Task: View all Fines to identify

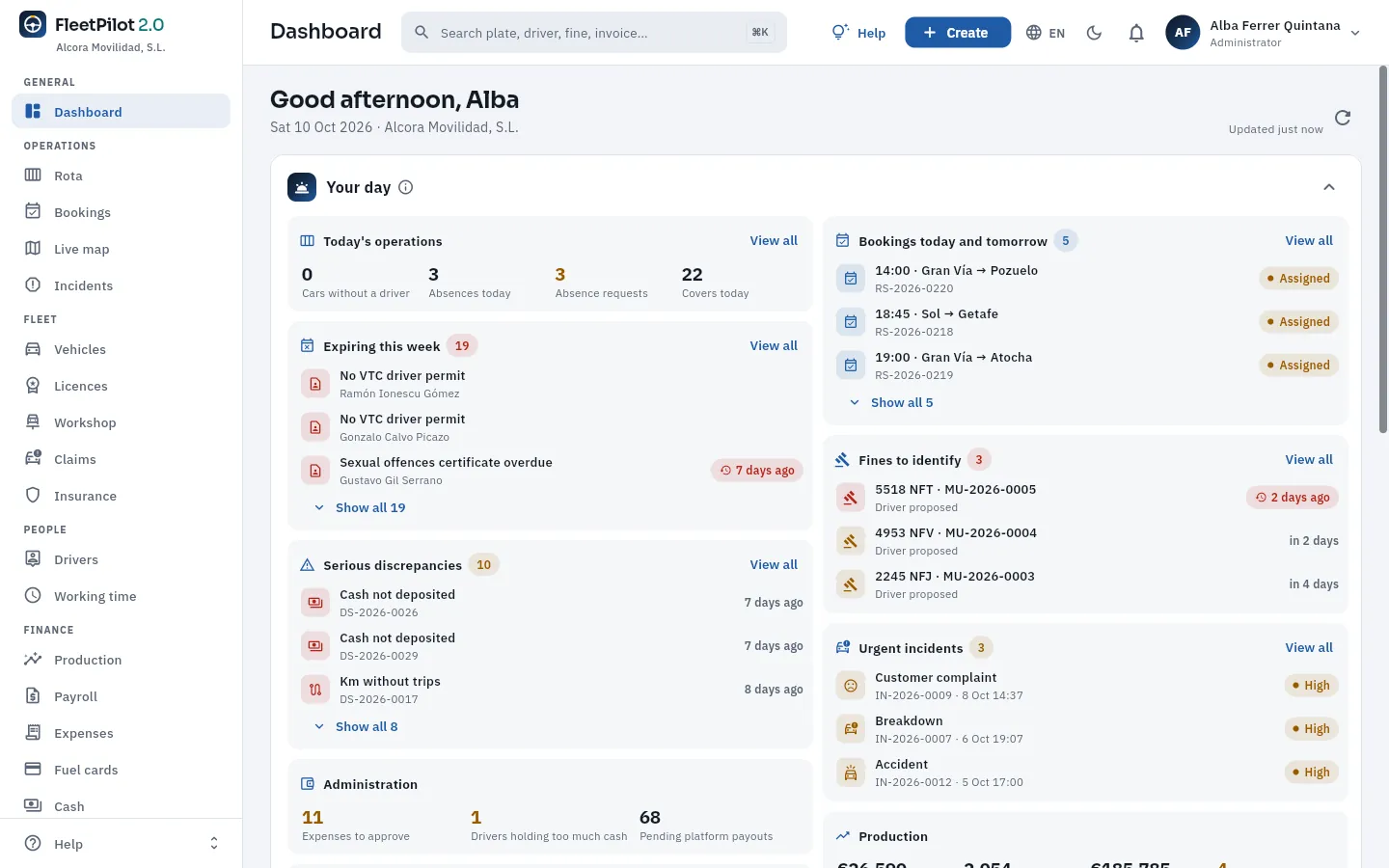Action: 1309,460
